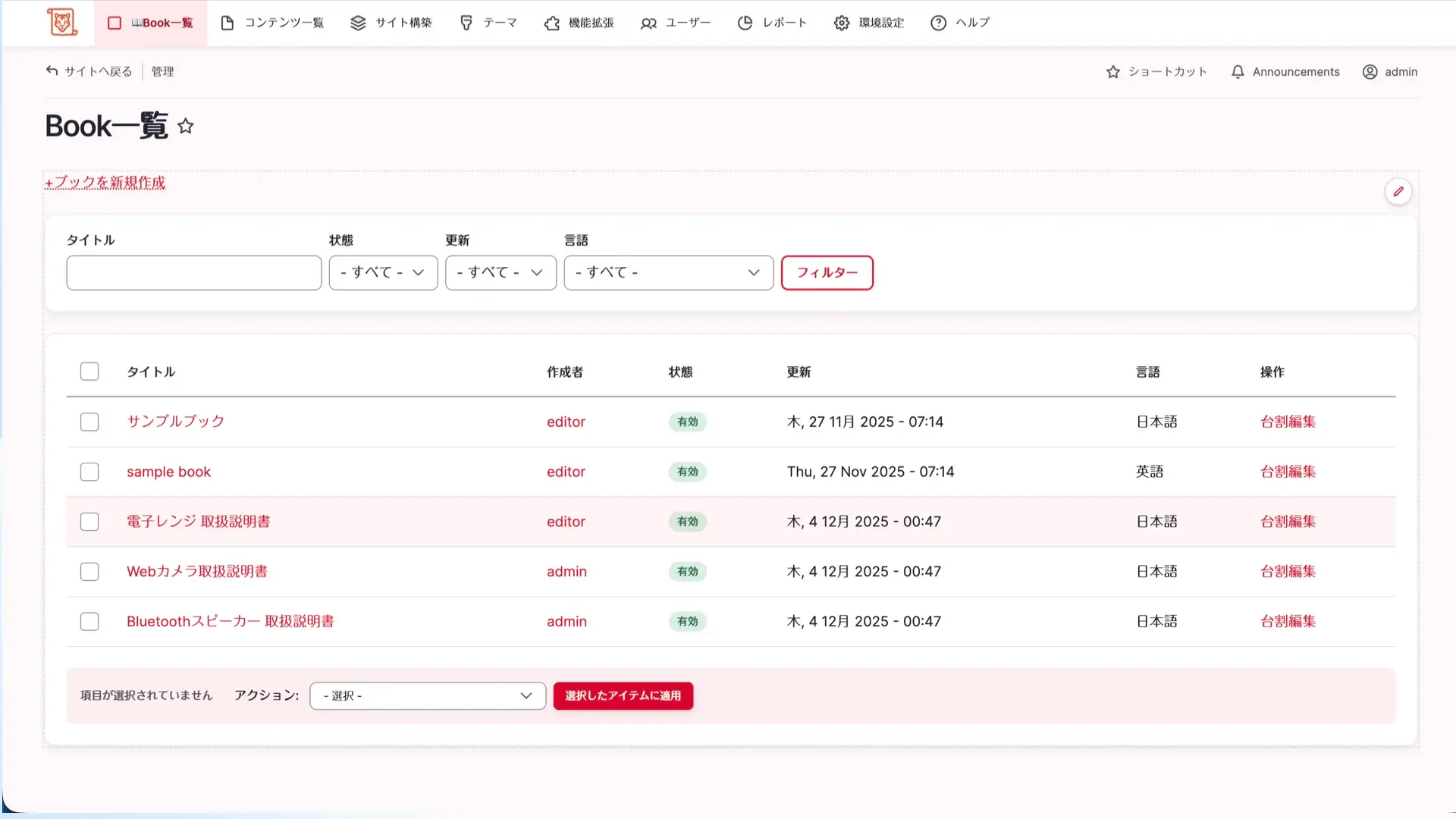Image resolution: width=1456 pixels, height=819 pixels.
Task: Click the フィルター button
Action: tap(827, 272)
